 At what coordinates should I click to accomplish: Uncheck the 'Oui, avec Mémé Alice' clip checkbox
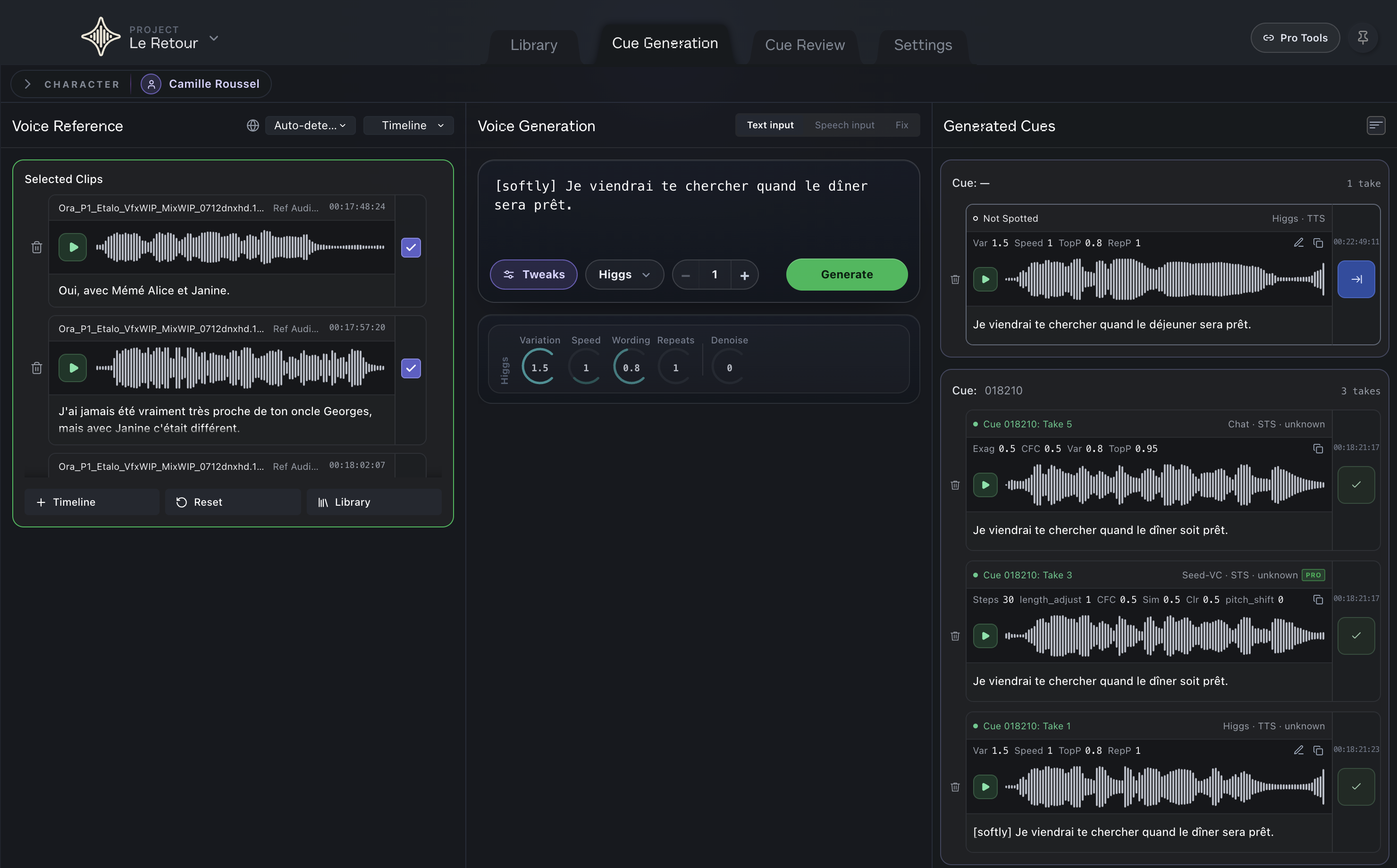(x=411, y=247)
